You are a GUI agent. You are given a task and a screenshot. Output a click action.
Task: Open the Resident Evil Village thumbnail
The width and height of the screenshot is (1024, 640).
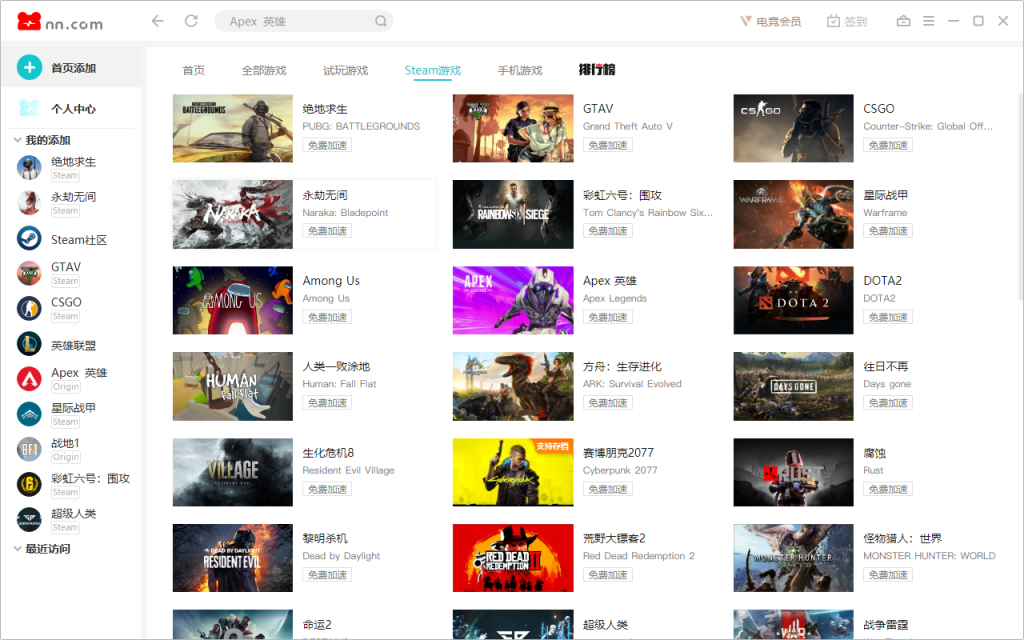point(232,472)
